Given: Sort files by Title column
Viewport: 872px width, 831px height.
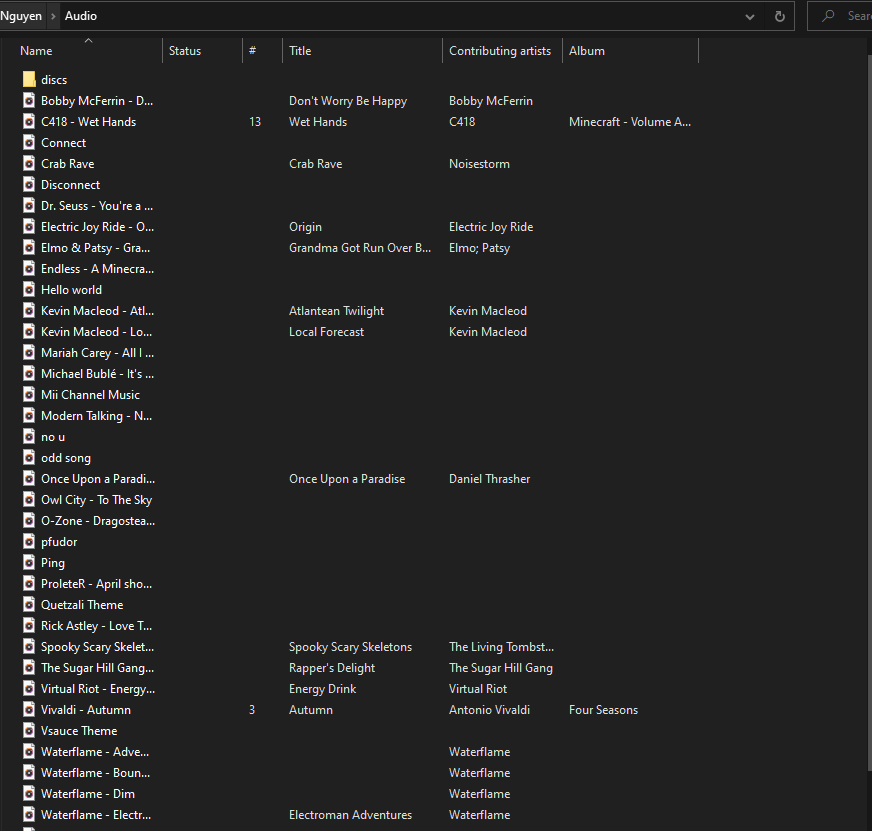Looking at the screenshot, I should pyautogui.click(x=300, y=51).
